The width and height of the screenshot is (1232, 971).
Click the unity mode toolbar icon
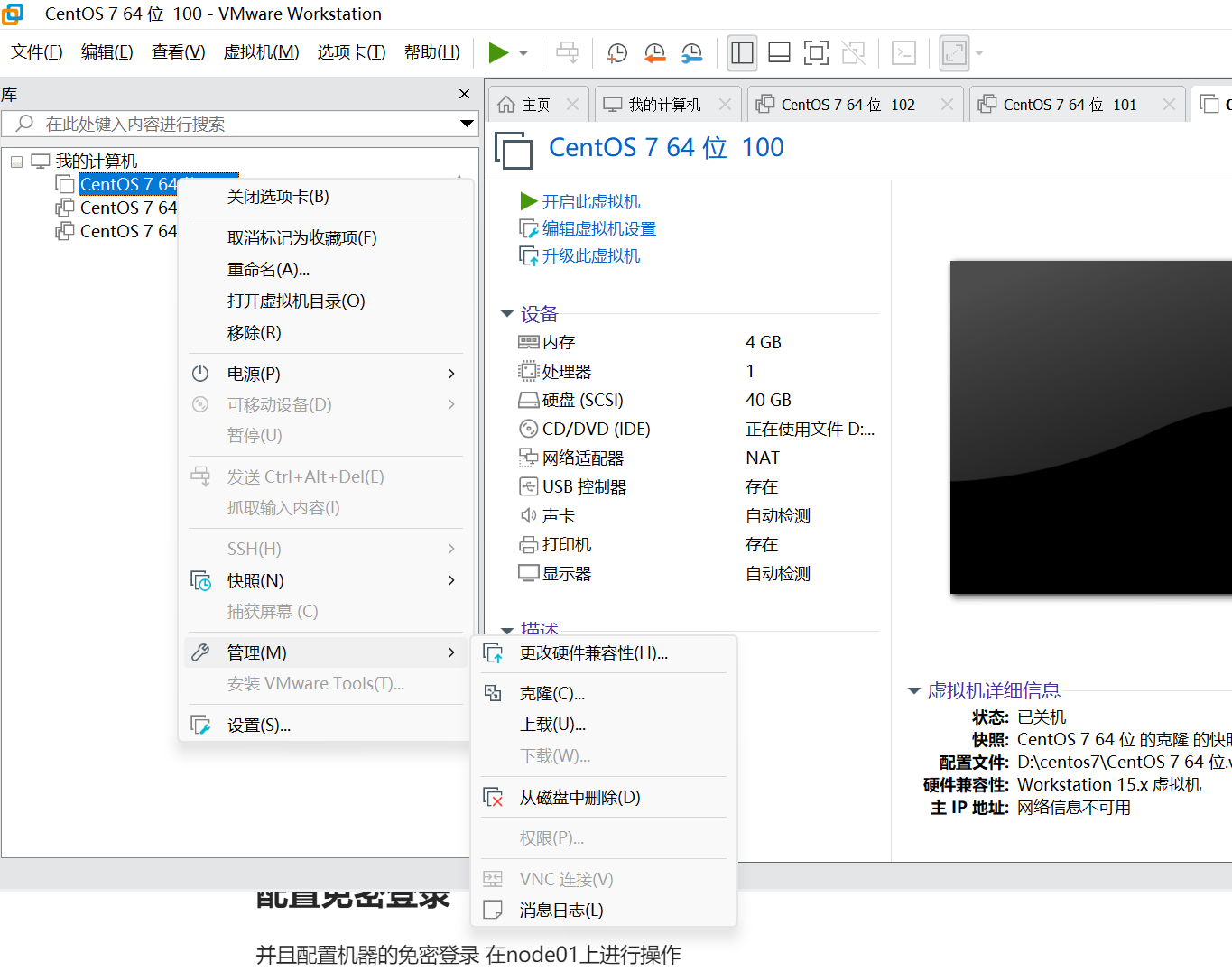pos(853,53)
